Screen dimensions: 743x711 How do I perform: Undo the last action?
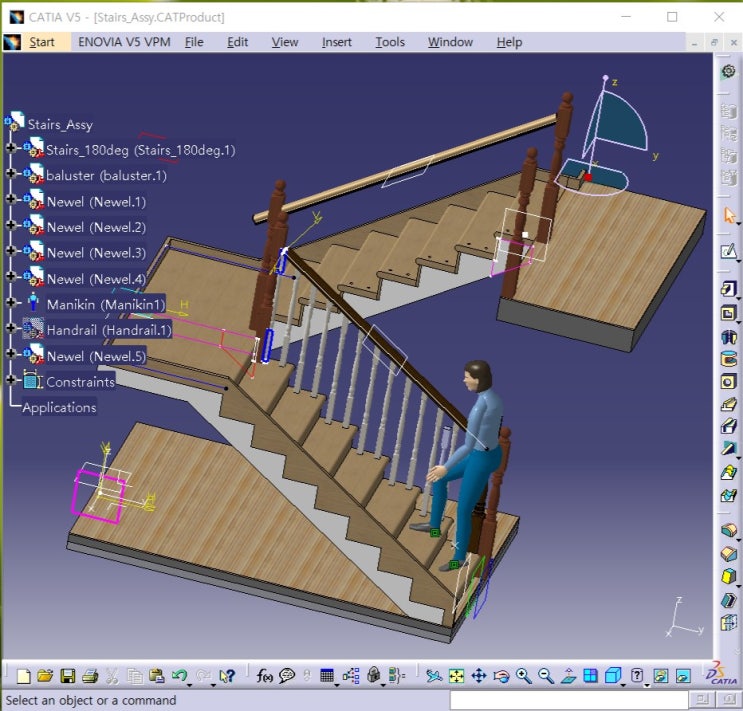click(x=179, y=675)
